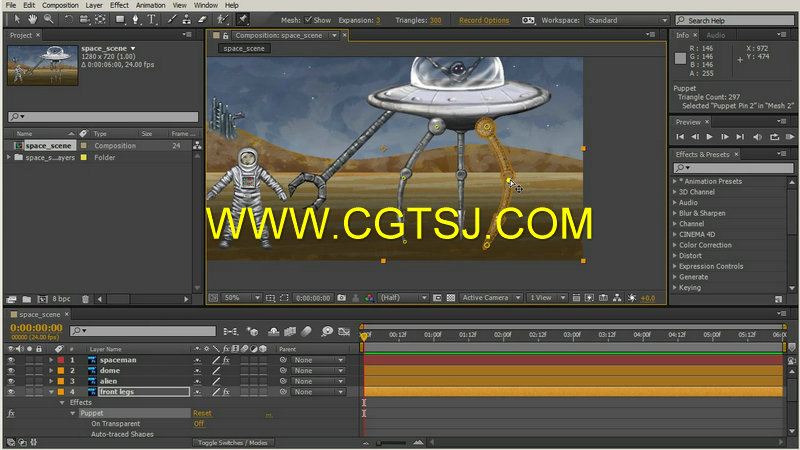
Task: Expand the spaceman layer properties
Action: point(51,360)
